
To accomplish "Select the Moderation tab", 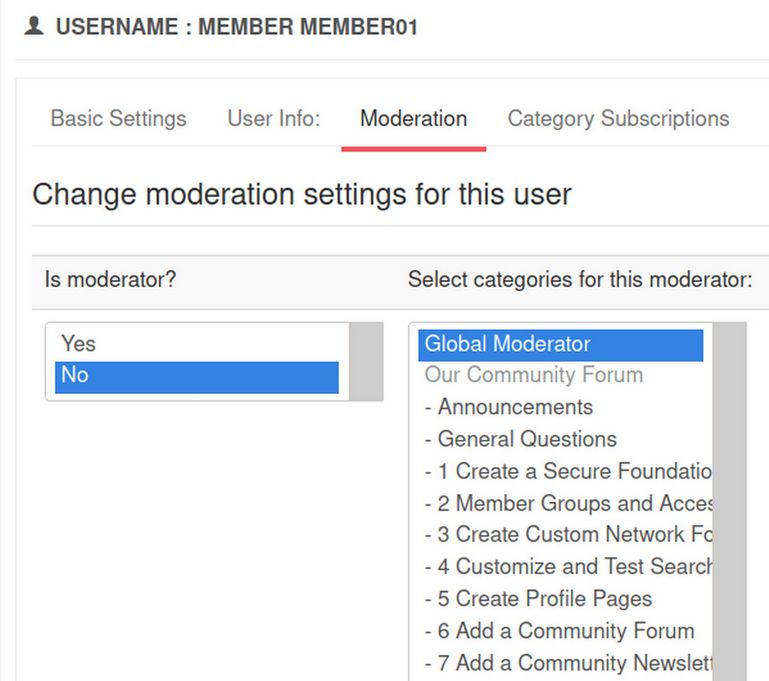I will tap(413, 118).
